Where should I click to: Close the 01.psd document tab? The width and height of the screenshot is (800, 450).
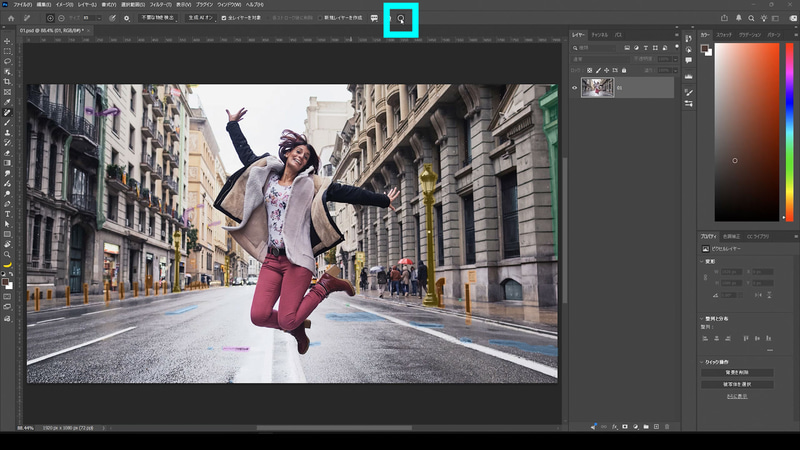[x=88, y=31]
